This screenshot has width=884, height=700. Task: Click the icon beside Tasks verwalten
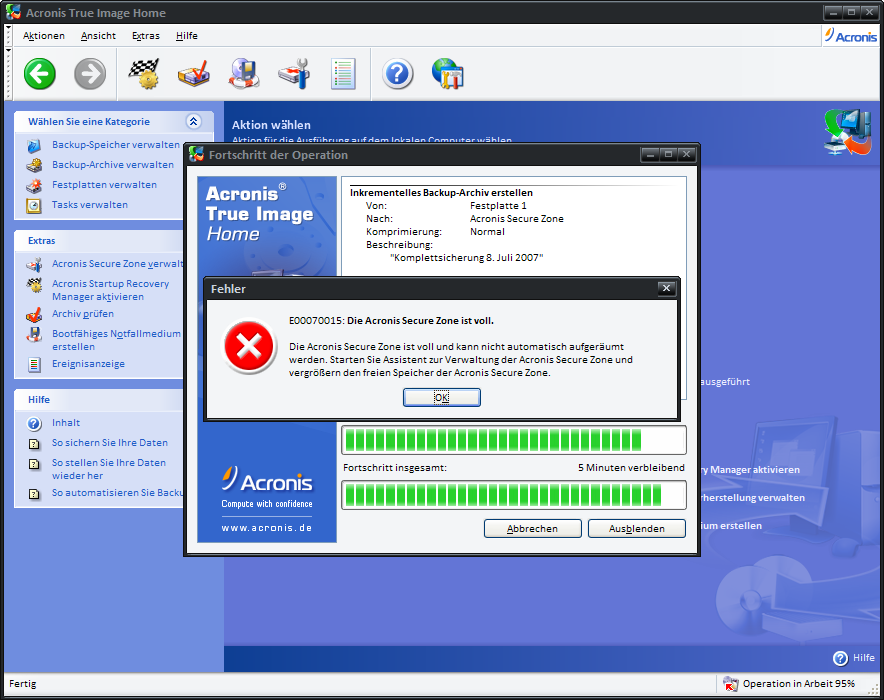34,205
